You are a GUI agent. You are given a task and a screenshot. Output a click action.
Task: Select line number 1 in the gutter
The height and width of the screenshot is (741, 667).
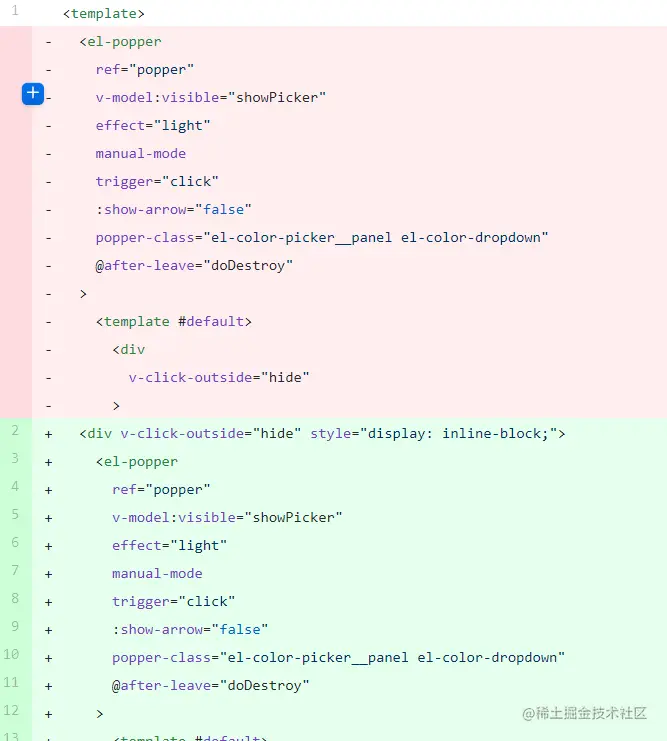15,11
